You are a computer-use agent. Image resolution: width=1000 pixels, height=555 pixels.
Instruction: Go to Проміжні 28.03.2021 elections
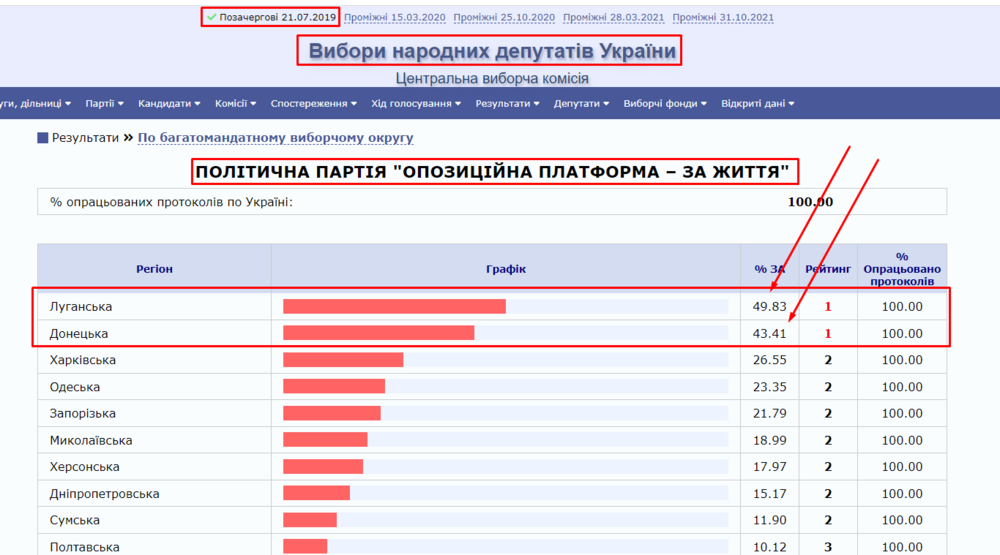[x=614, y=17]
